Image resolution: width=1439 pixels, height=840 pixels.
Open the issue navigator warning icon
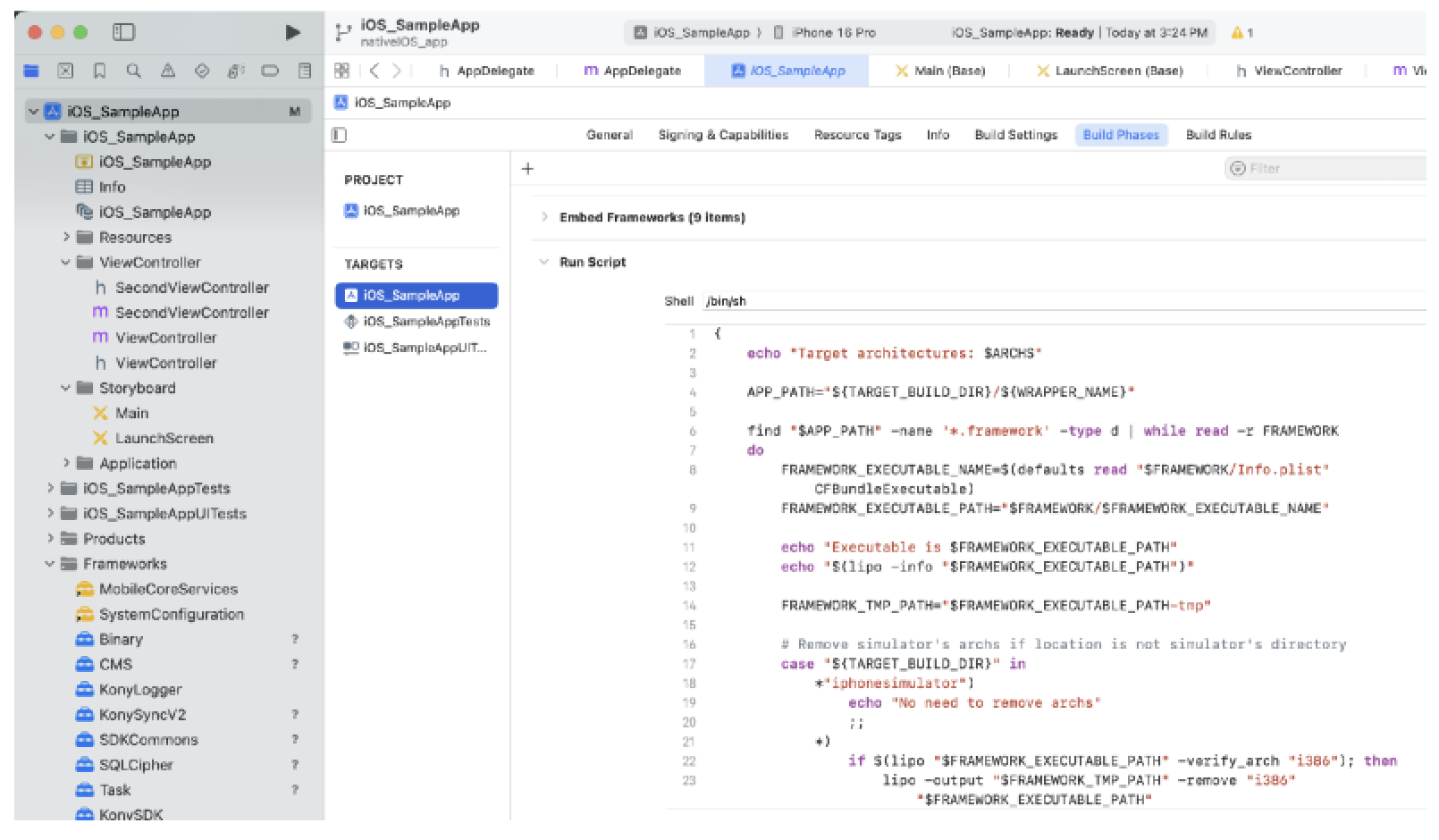[x=167, y=71]
